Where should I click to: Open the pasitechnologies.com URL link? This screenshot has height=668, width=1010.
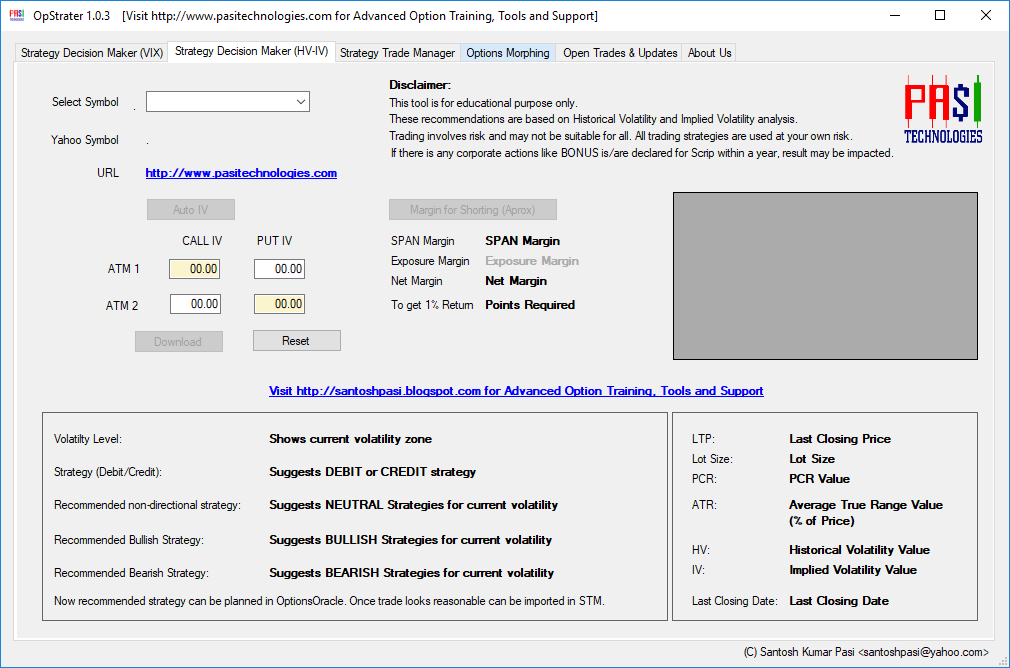[241, 173]
